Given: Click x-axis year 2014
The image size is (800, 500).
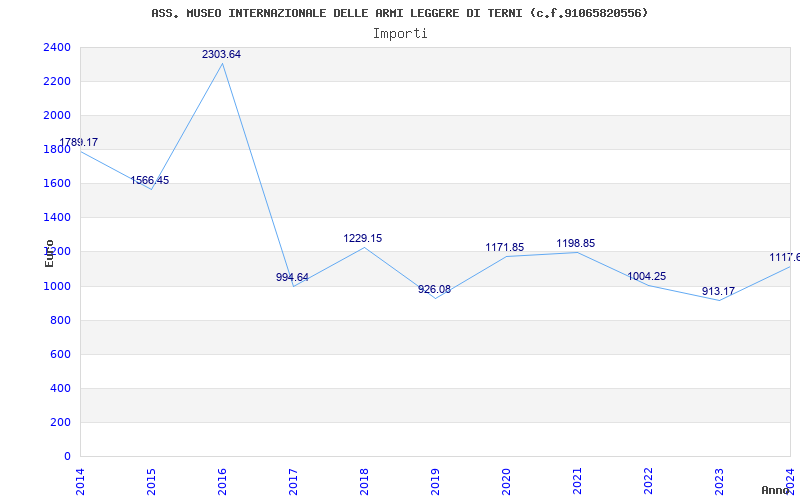Looking at the screenshot, I should point(80,482).
